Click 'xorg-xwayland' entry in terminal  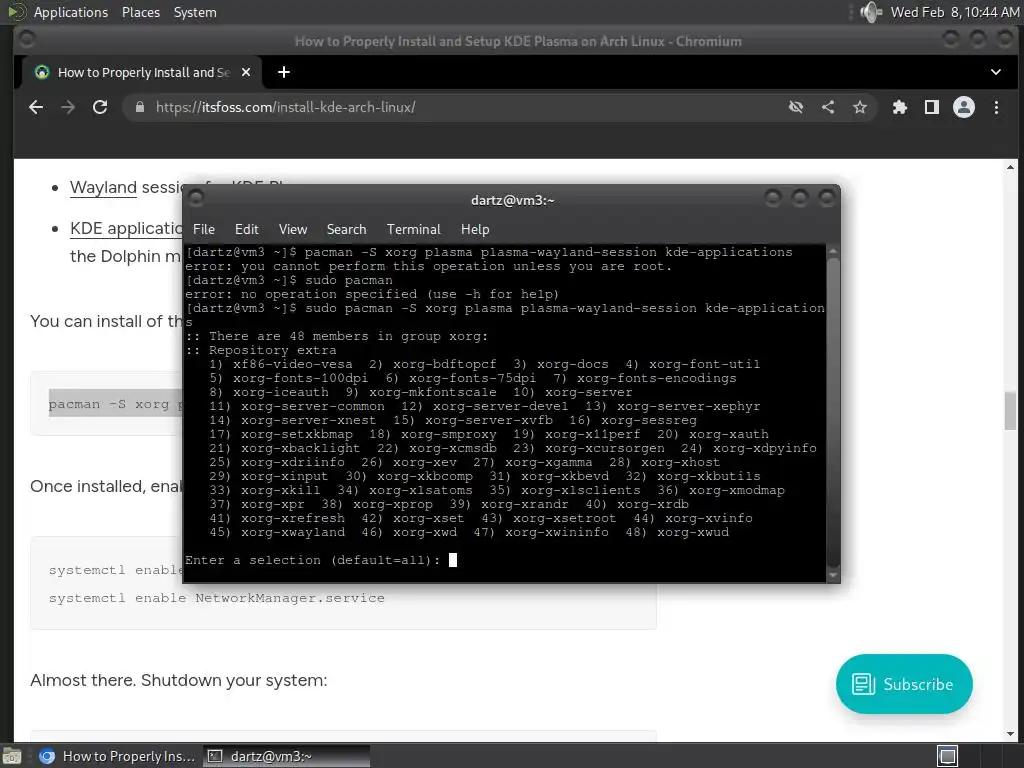click(293, 532)
